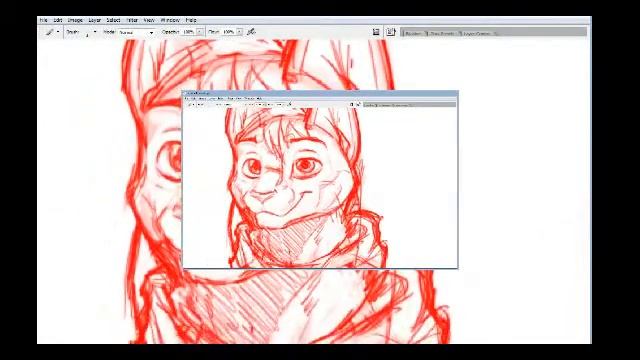Screen dimensions: 640x360
Task: Switch to the Brushes palette tab
Action: pyautogui.click(x=413, y=33)
